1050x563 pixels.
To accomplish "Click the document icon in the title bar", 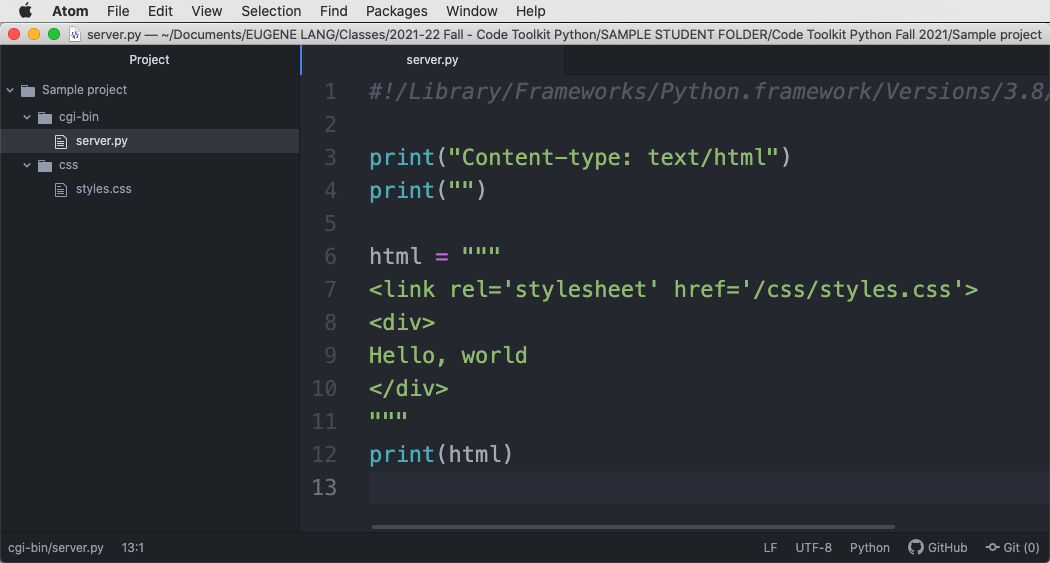I will 75,34.
